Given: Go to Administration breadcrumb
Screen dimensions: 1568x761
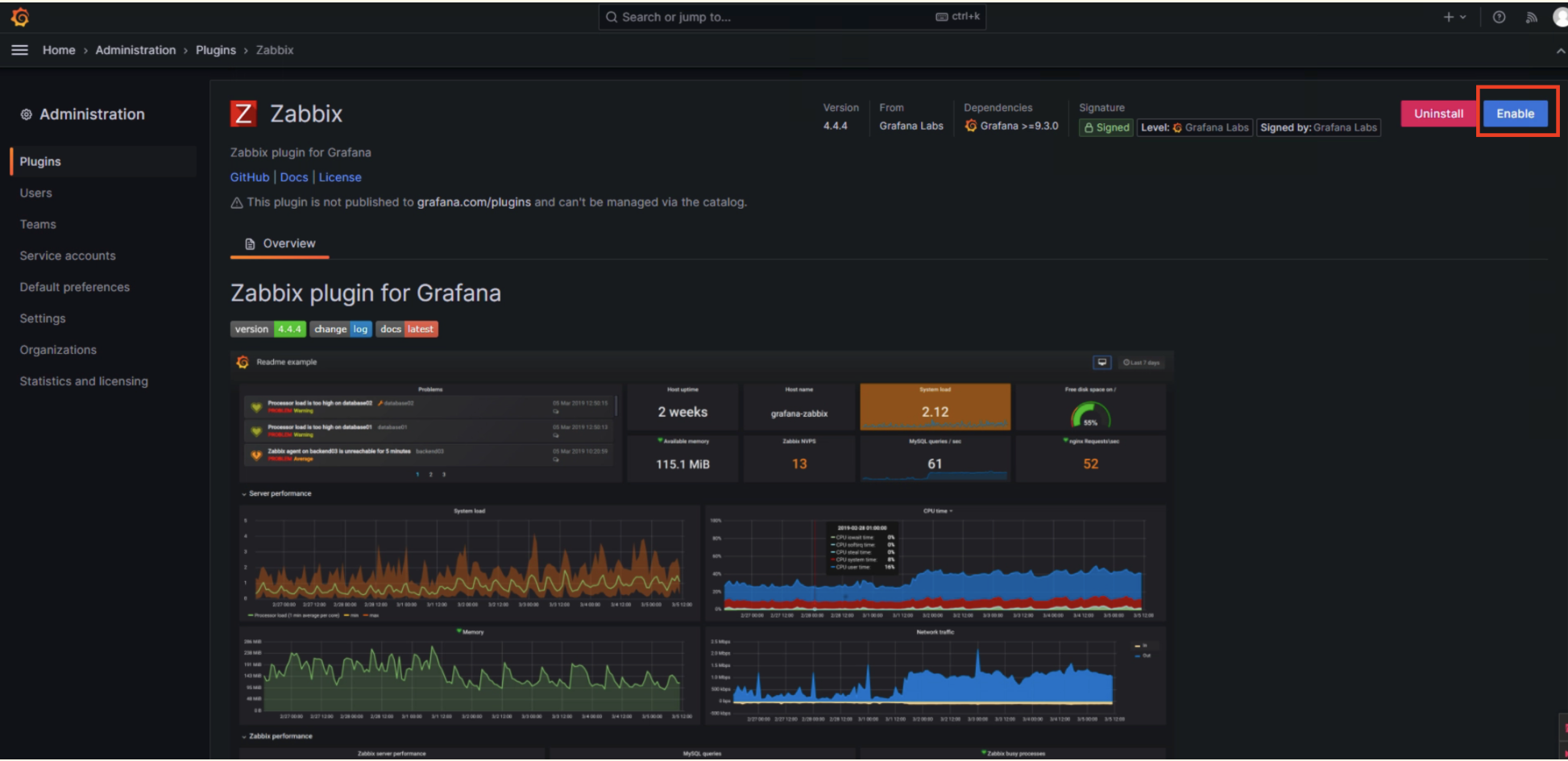Looking at the screenshot, I should click(x=135, y=50).
